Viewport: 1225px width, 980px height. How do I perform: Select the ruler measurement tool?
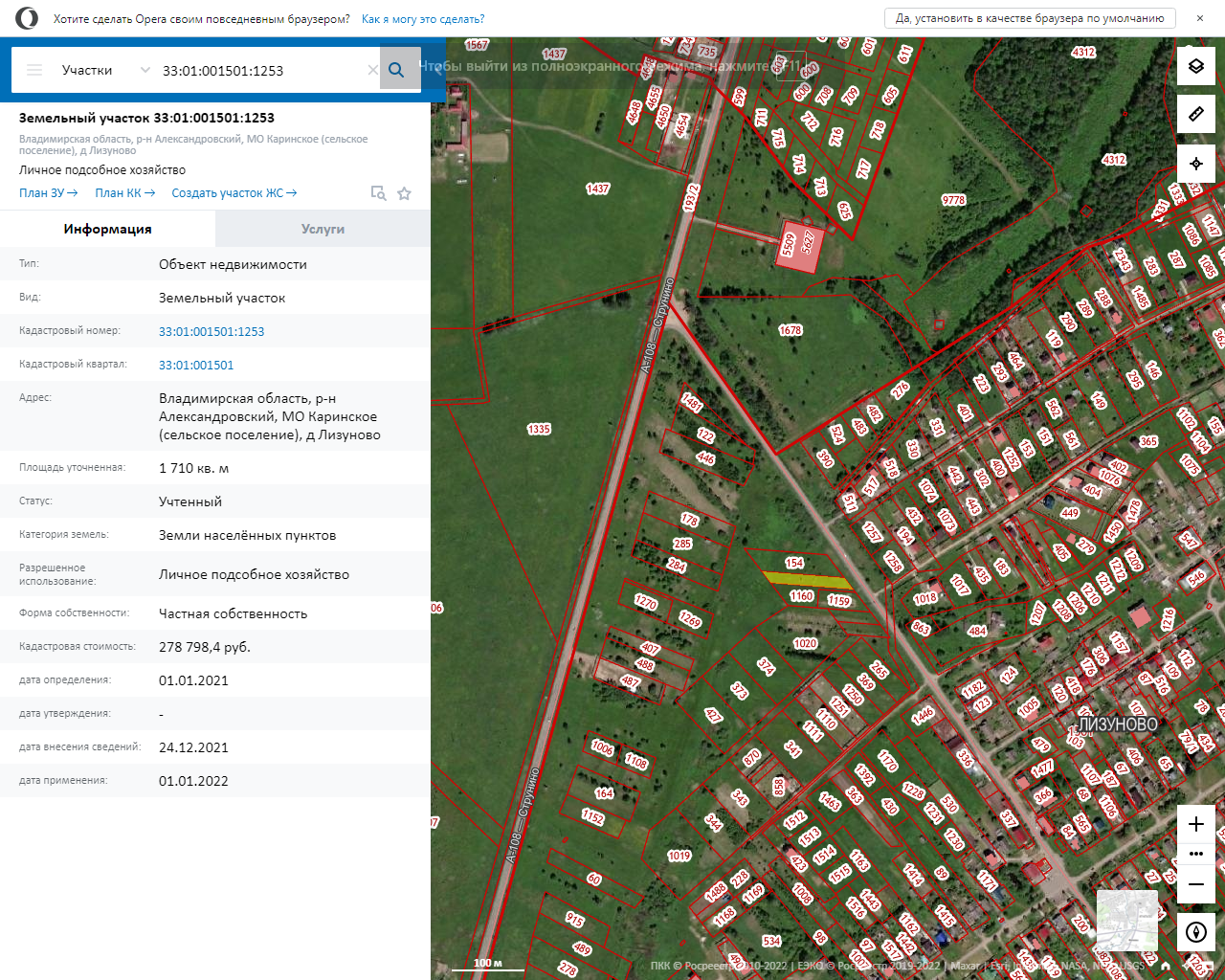[1195, 115]
